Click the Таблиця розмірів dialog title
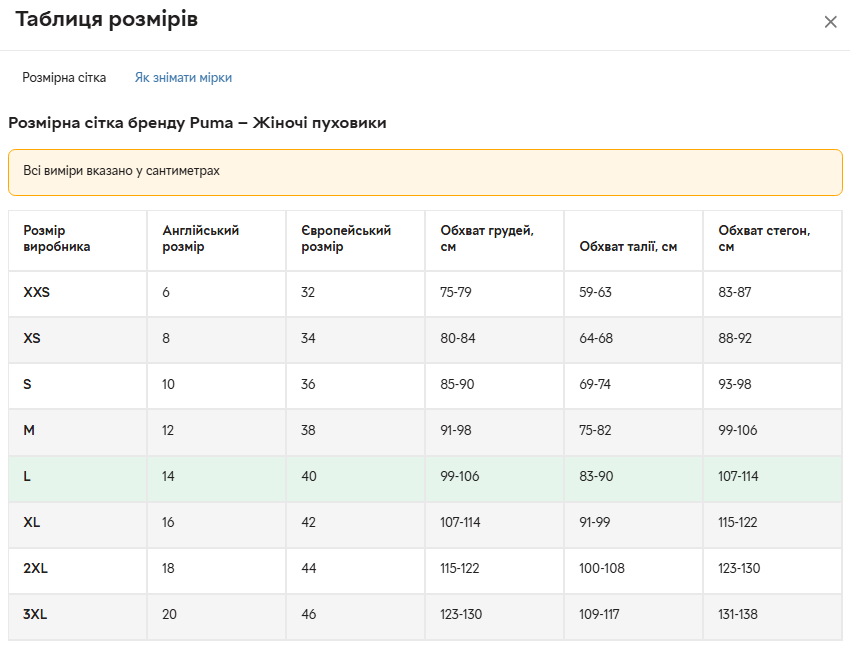This screenshot has width=850, height=650. click(106, 20)
